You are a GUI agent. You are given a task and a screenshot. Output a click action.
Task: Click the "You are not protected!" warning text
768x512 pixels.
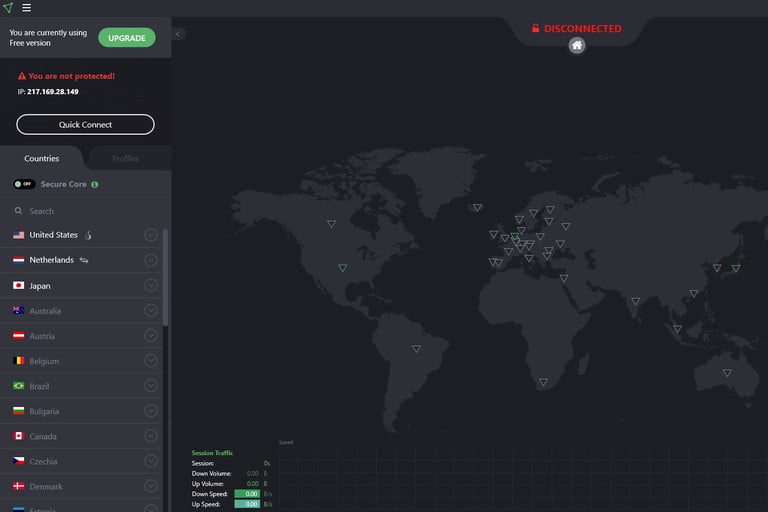(72, 76)
